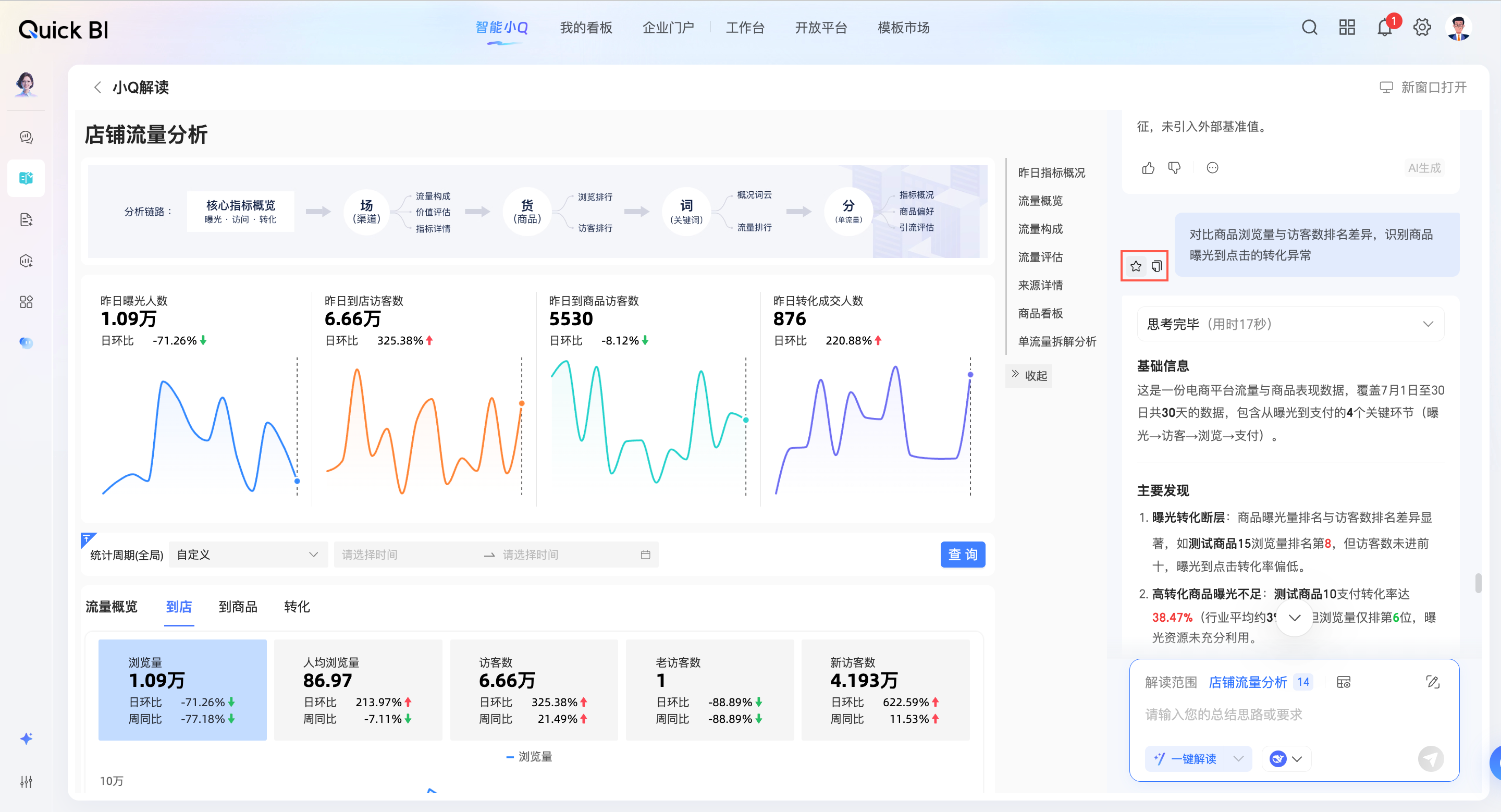Open the apps grid icon in top bar
Viewport: 1501px width, 812px height.
[x=1347, y=28]
